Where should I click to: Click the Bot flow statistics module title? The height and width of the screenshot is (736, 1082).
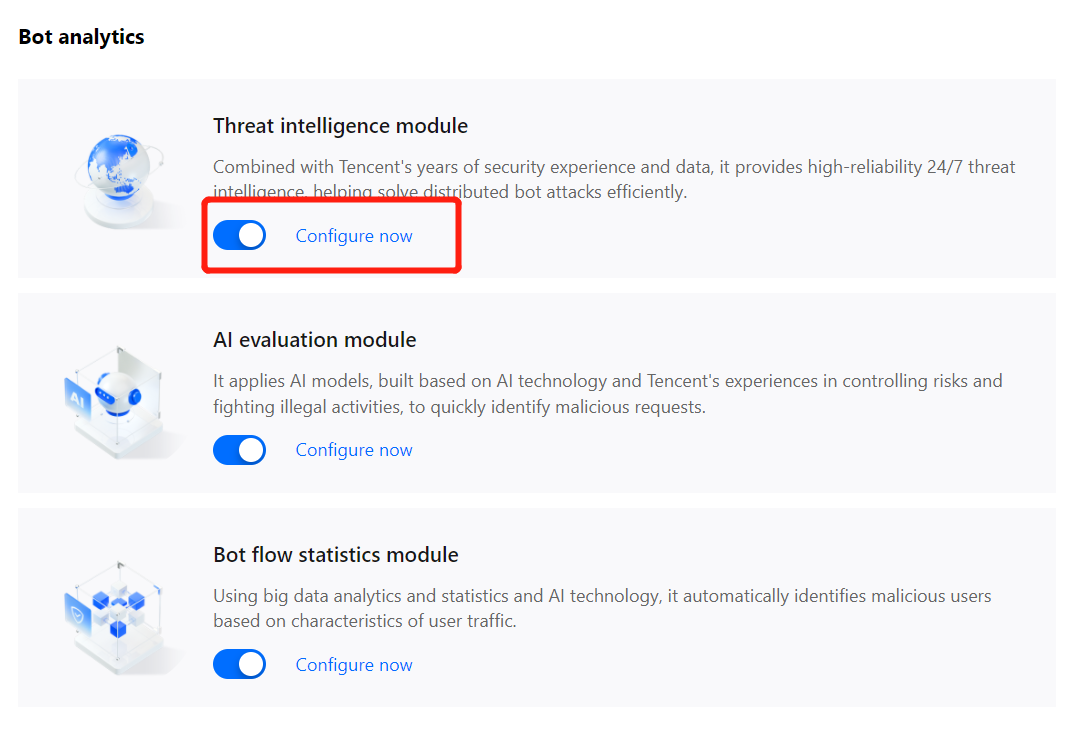point(335,555)
